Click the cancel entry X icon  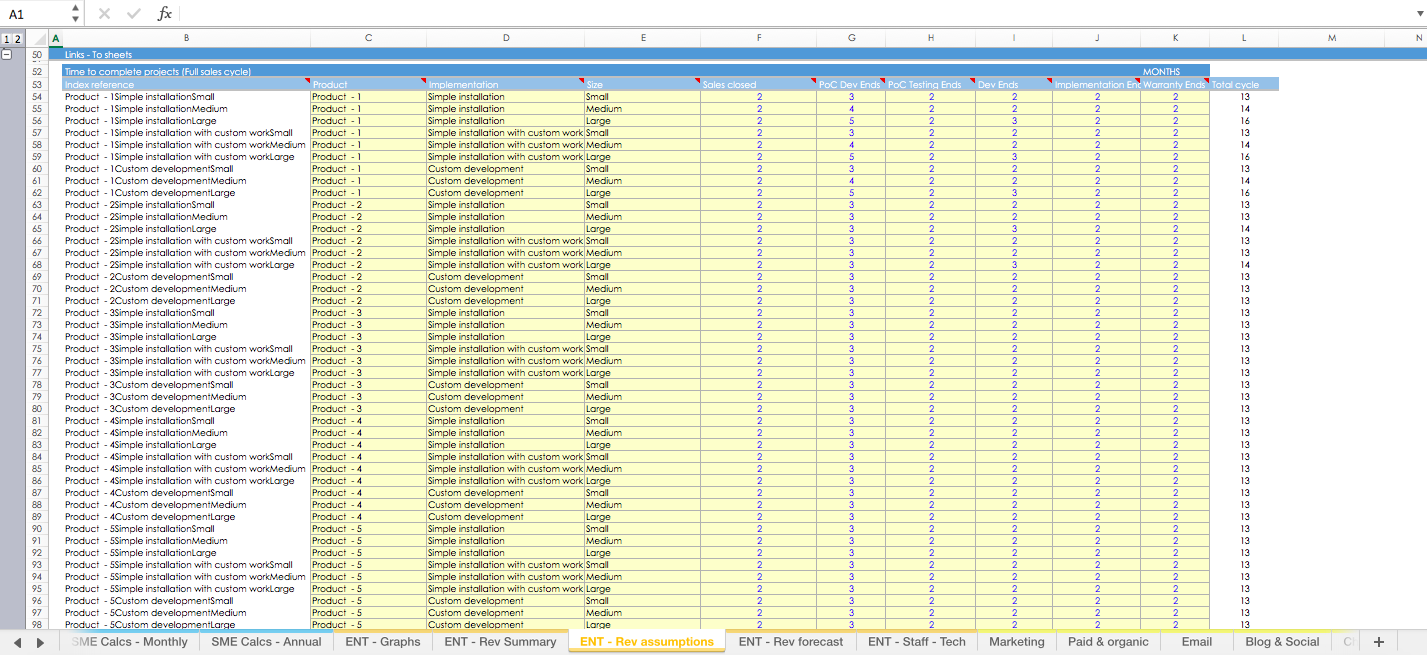[x=104, y=14]
